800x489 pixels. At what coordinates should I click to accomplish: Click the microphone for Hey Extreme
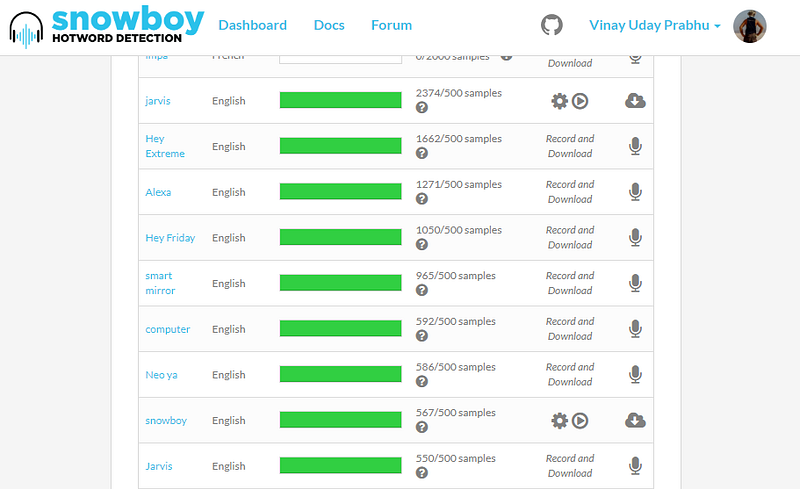click(x=635, y=146)
